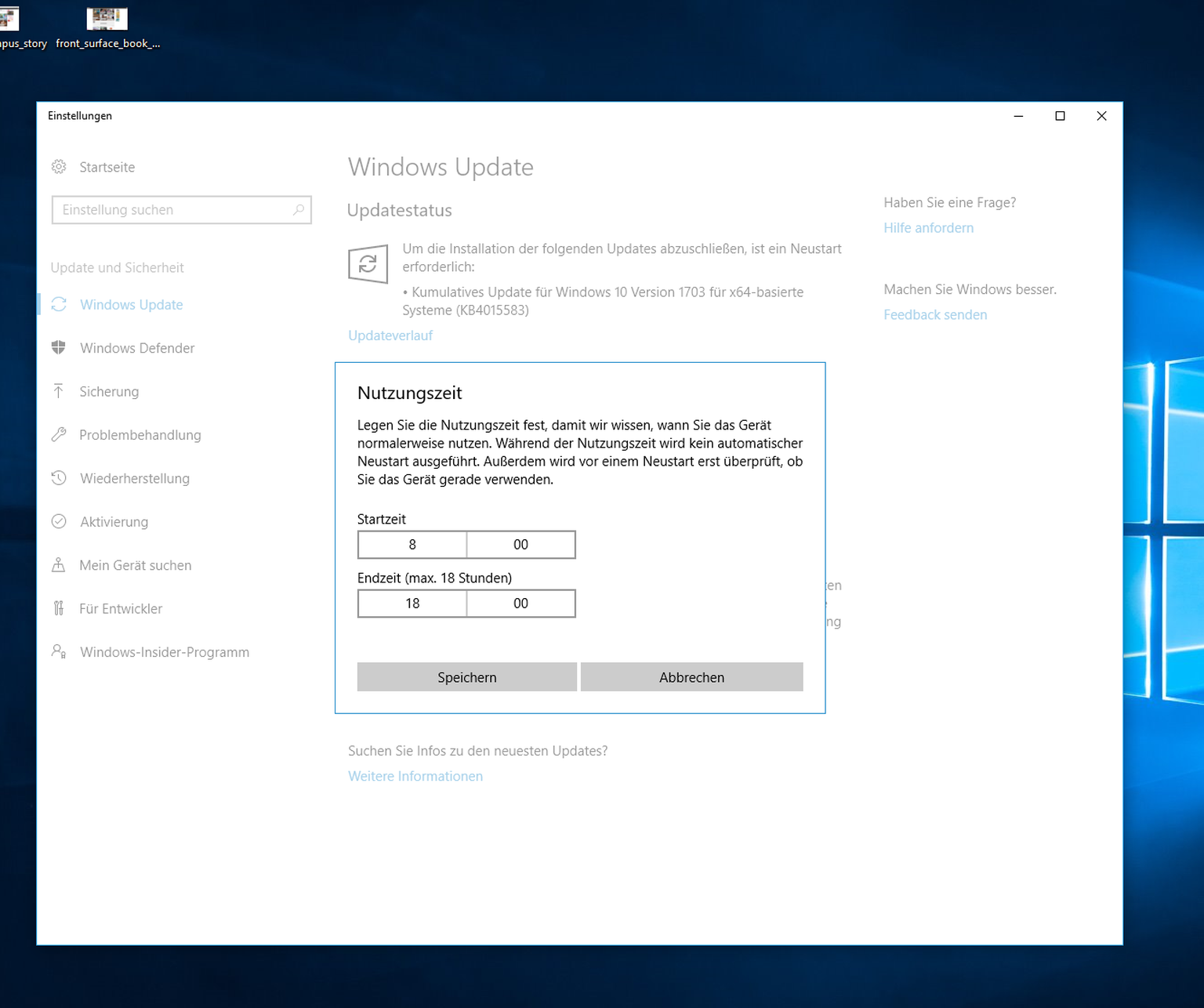This screenshot has height=1008, width=1204.
Task: Save active hours with Speichern
Action: [467, 677]
